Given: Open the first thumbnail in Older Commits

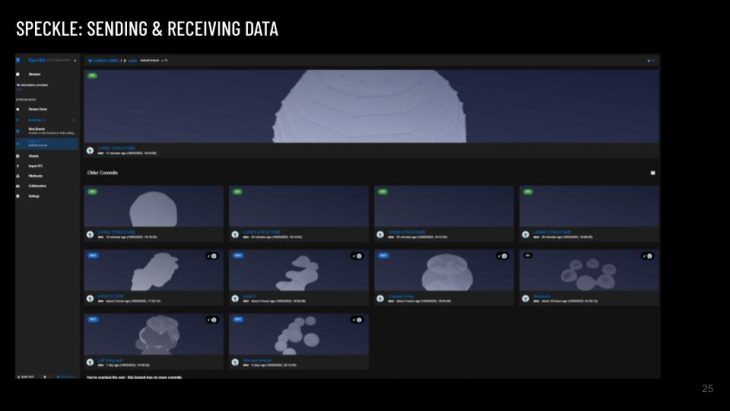Looking at the screenshot, I should pyautogui.click(x=153, y=206).
